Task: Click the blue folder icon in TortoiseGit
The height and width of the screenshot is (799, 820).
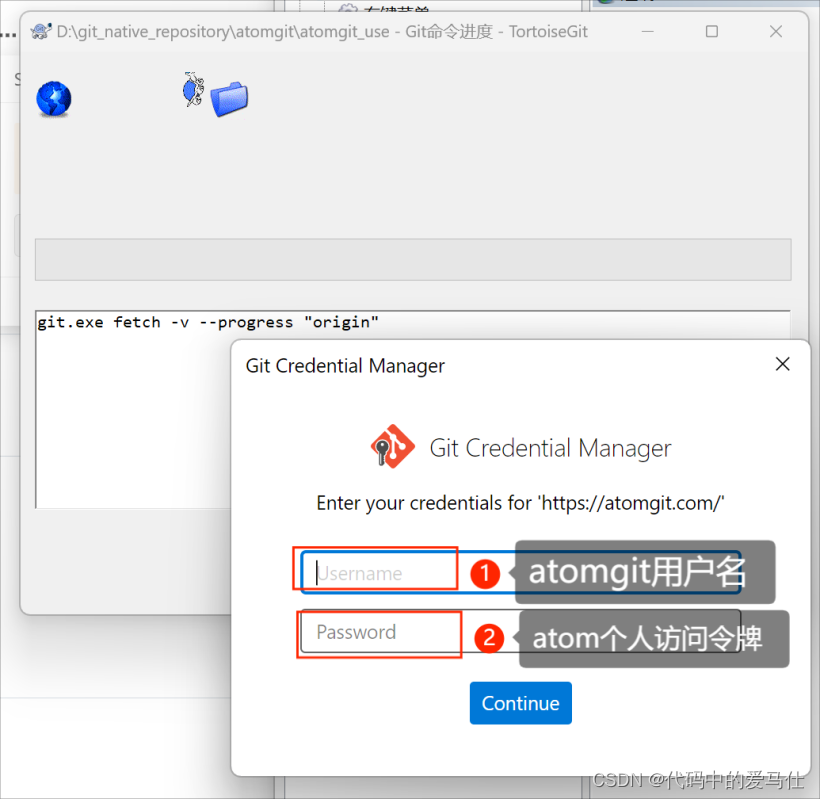Action: click(229, 99)
